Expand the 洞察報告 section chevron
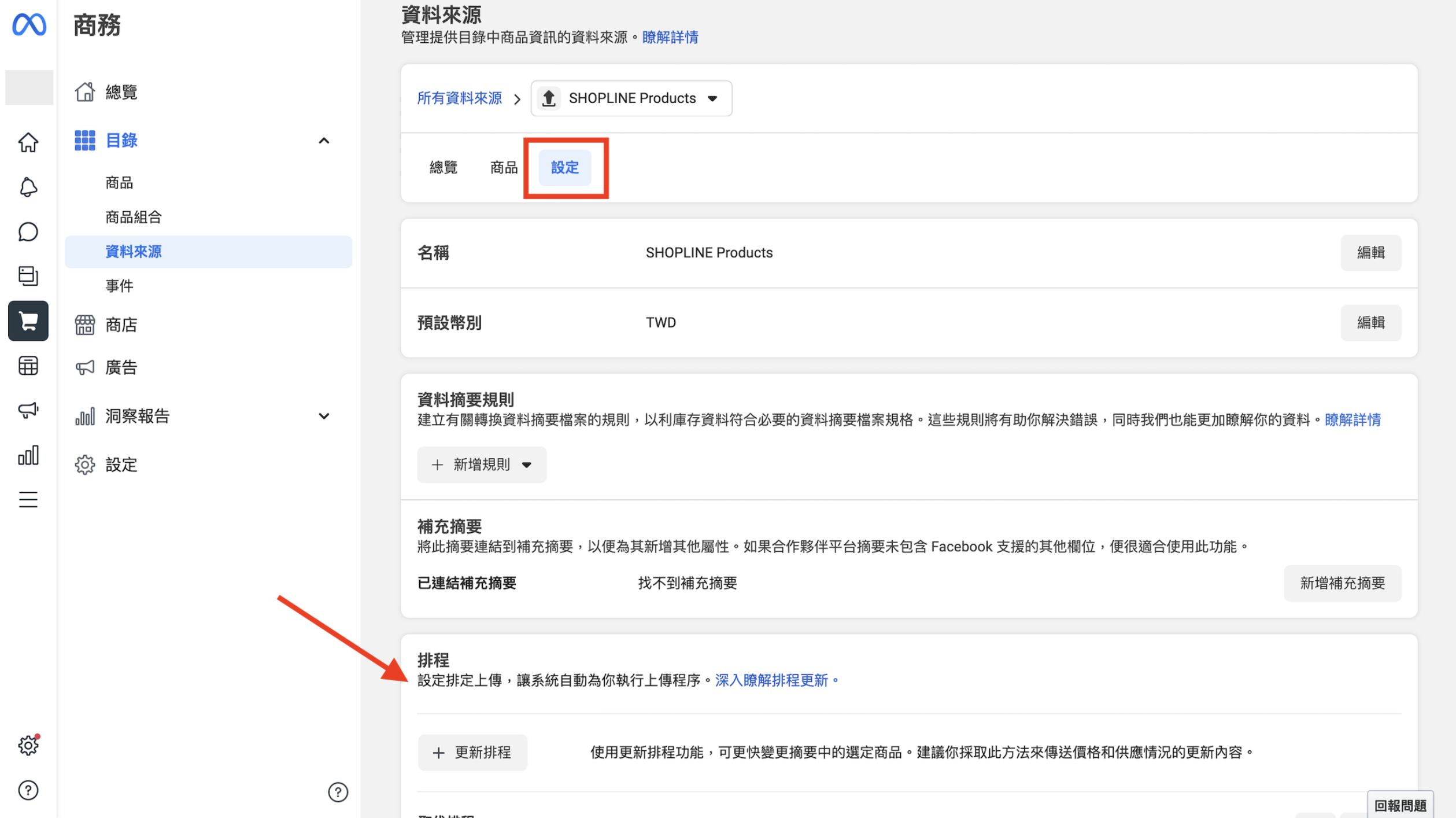The height and width of the screenshot is (818, 1456). [324, 416]
